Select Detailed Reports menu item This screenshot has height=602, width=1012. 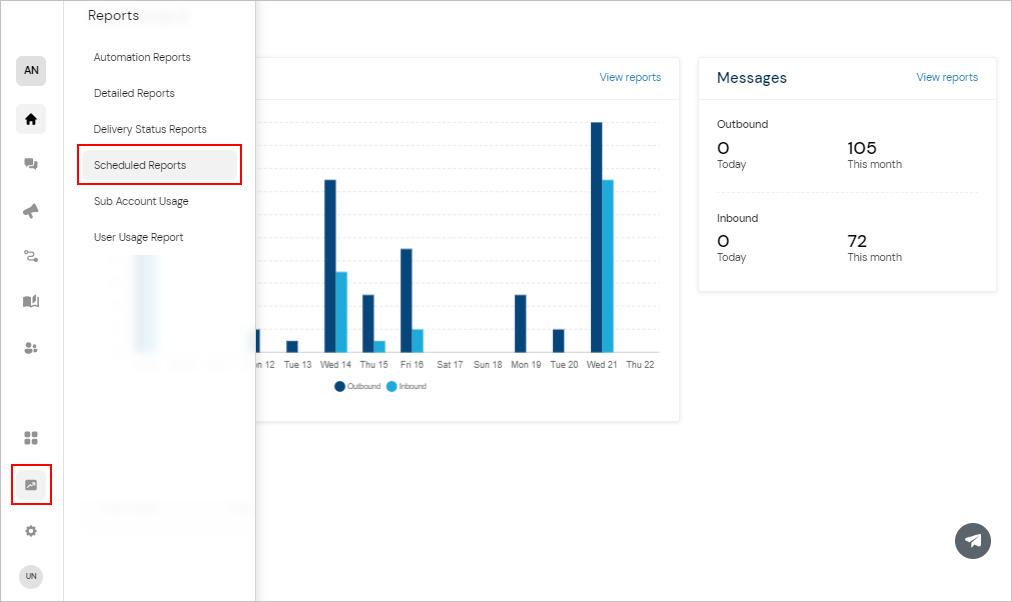[x=134, y=93]
